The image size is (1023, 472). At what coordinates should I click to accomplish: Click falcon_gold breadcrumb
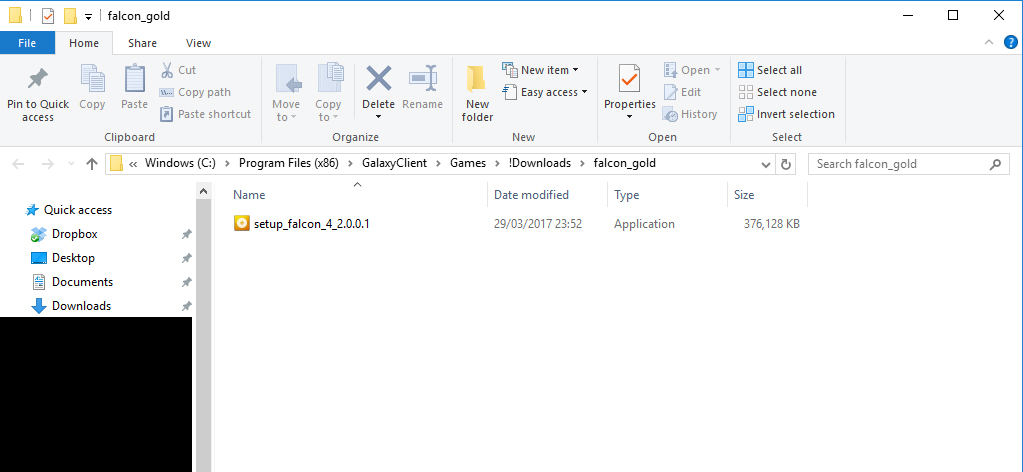tap(624, 163)
